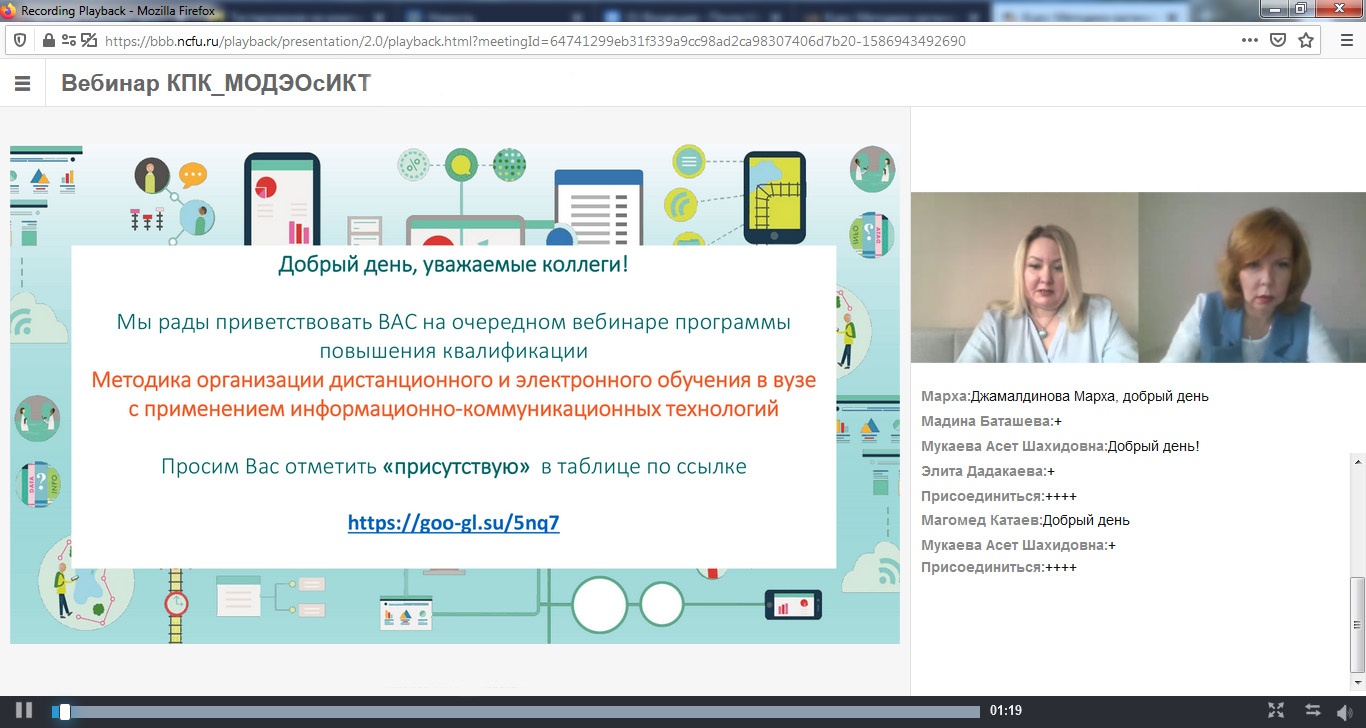Toggle fullscreen mode in playback bar
1366x728 pixels.
point(1276,711)
